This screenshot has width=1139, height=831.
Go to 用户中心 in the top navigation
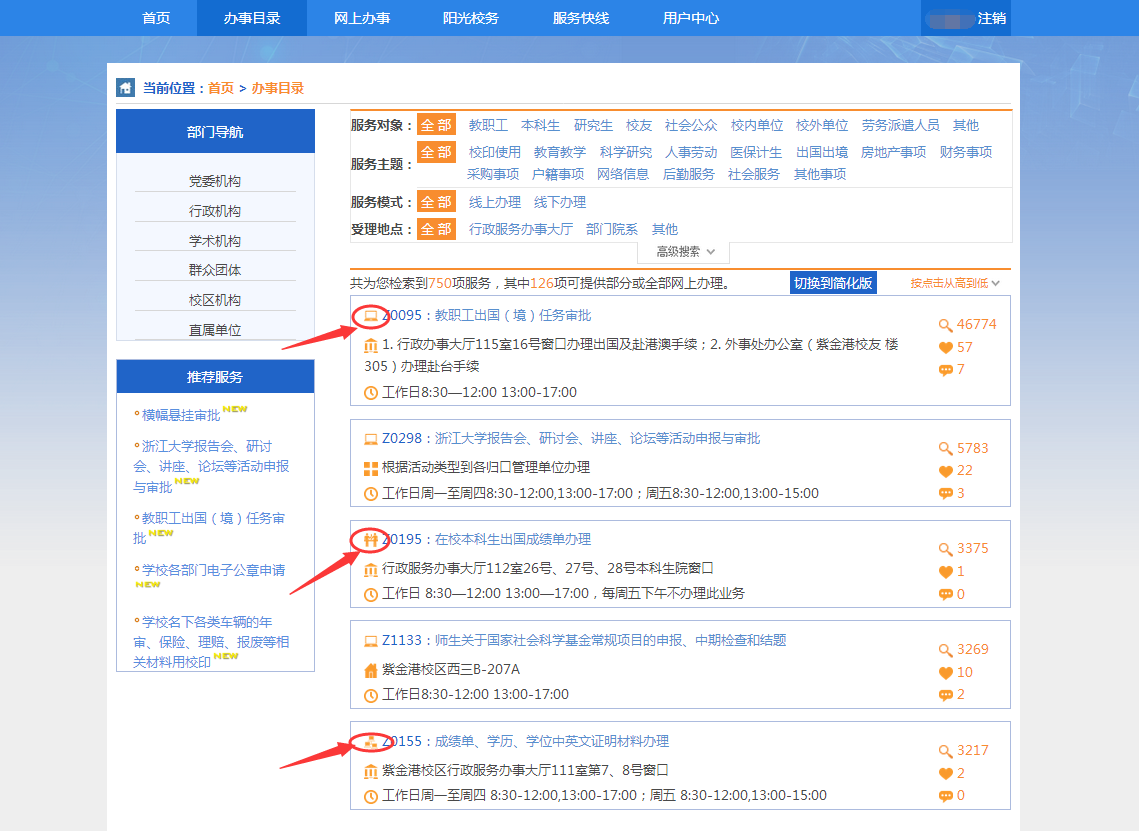click(691, 18)
